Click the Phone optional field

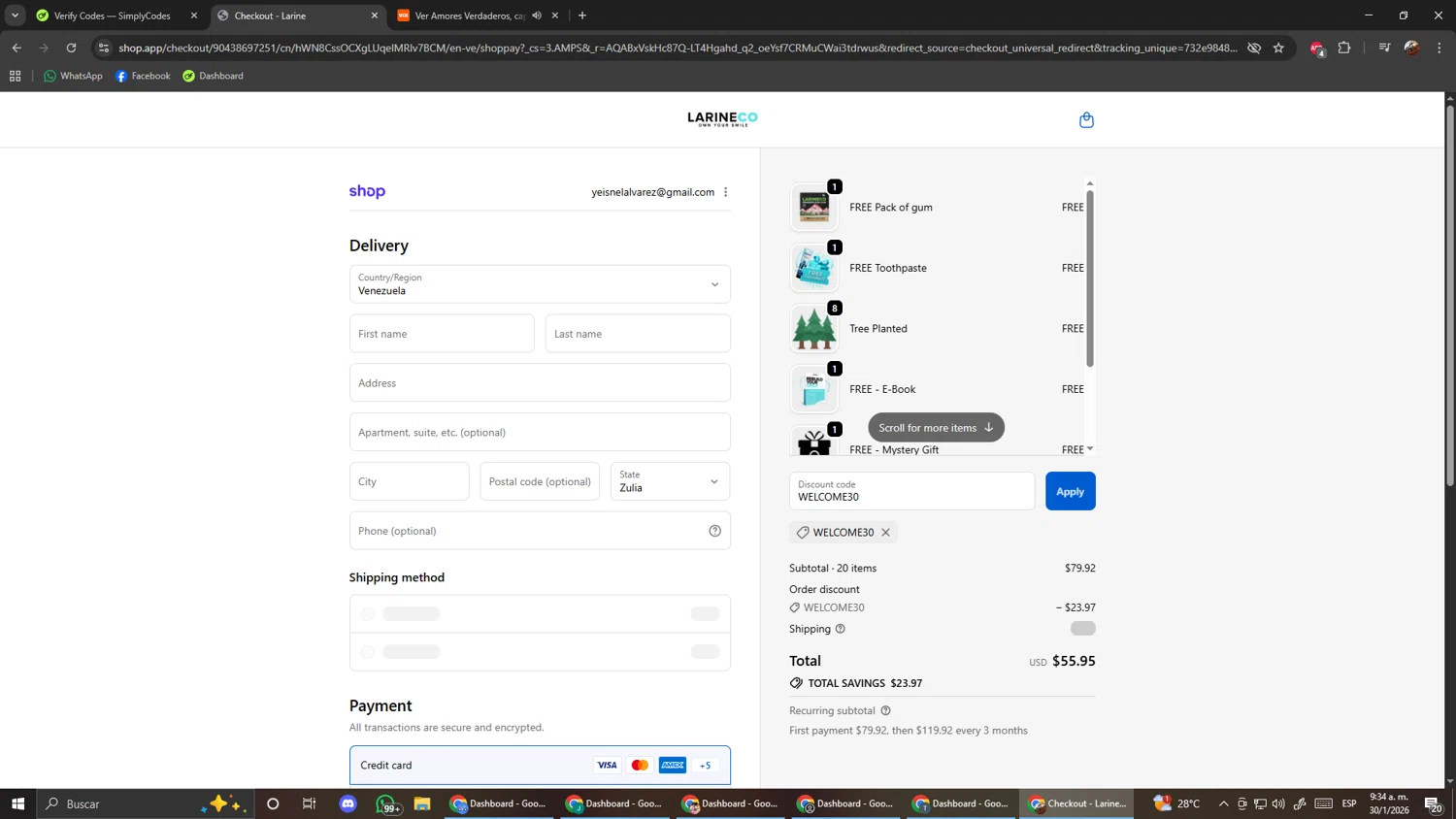[540, 531]
